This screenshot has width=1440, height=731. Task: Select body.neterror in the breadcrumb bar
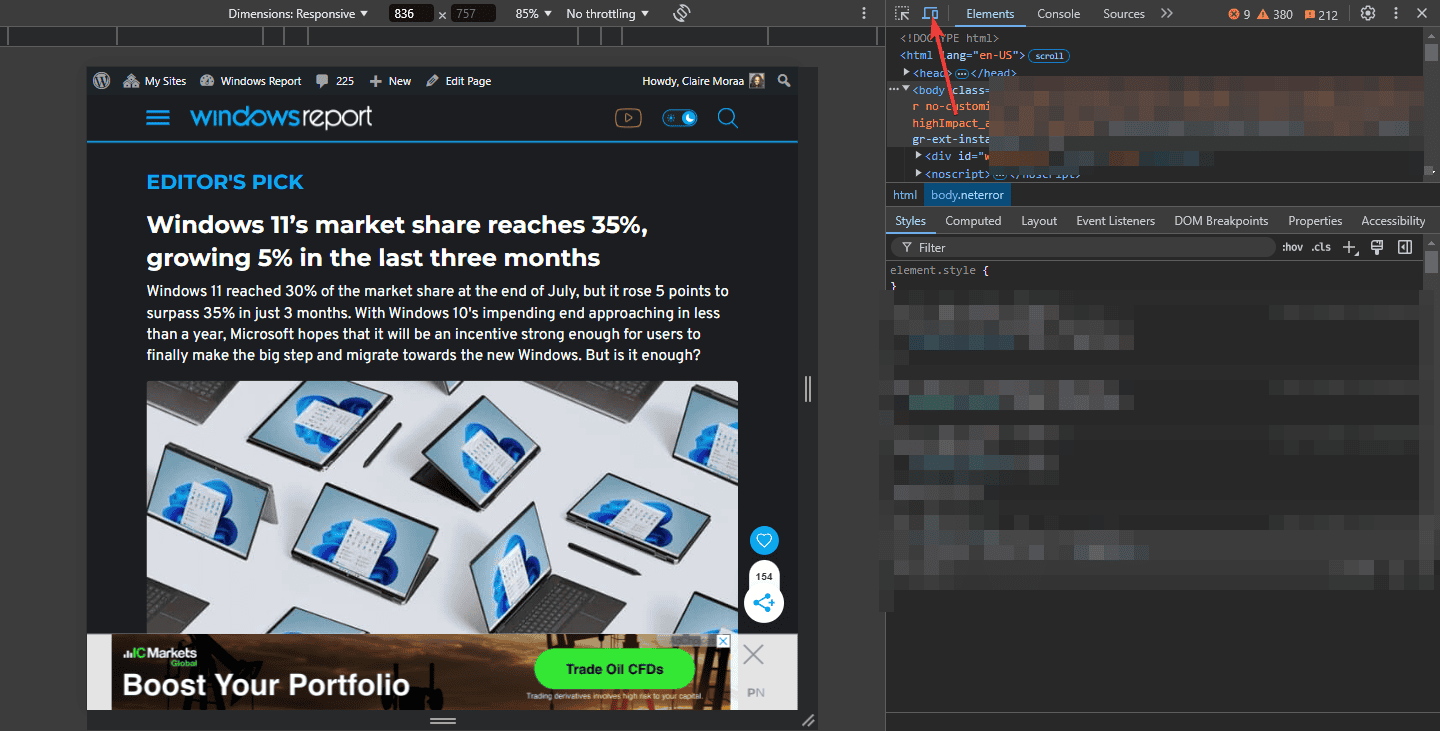[967, 195]
